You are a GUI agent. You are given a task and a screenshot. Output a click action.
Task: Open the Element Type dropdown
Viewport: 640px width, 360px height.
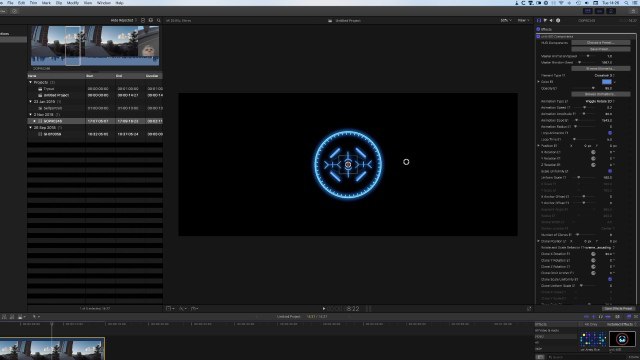pos(604,76)
